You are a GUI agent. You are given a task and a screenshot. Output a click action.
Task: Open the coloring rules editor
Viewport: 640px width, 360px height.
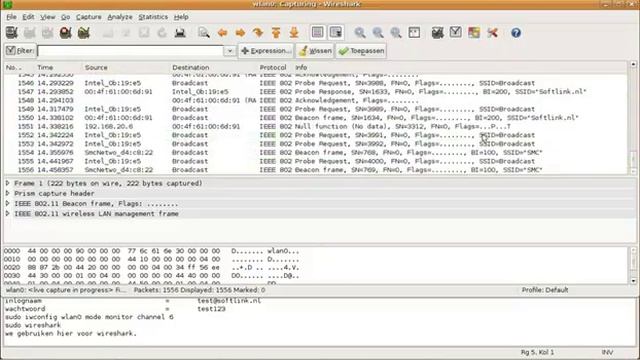click(474, 33)
